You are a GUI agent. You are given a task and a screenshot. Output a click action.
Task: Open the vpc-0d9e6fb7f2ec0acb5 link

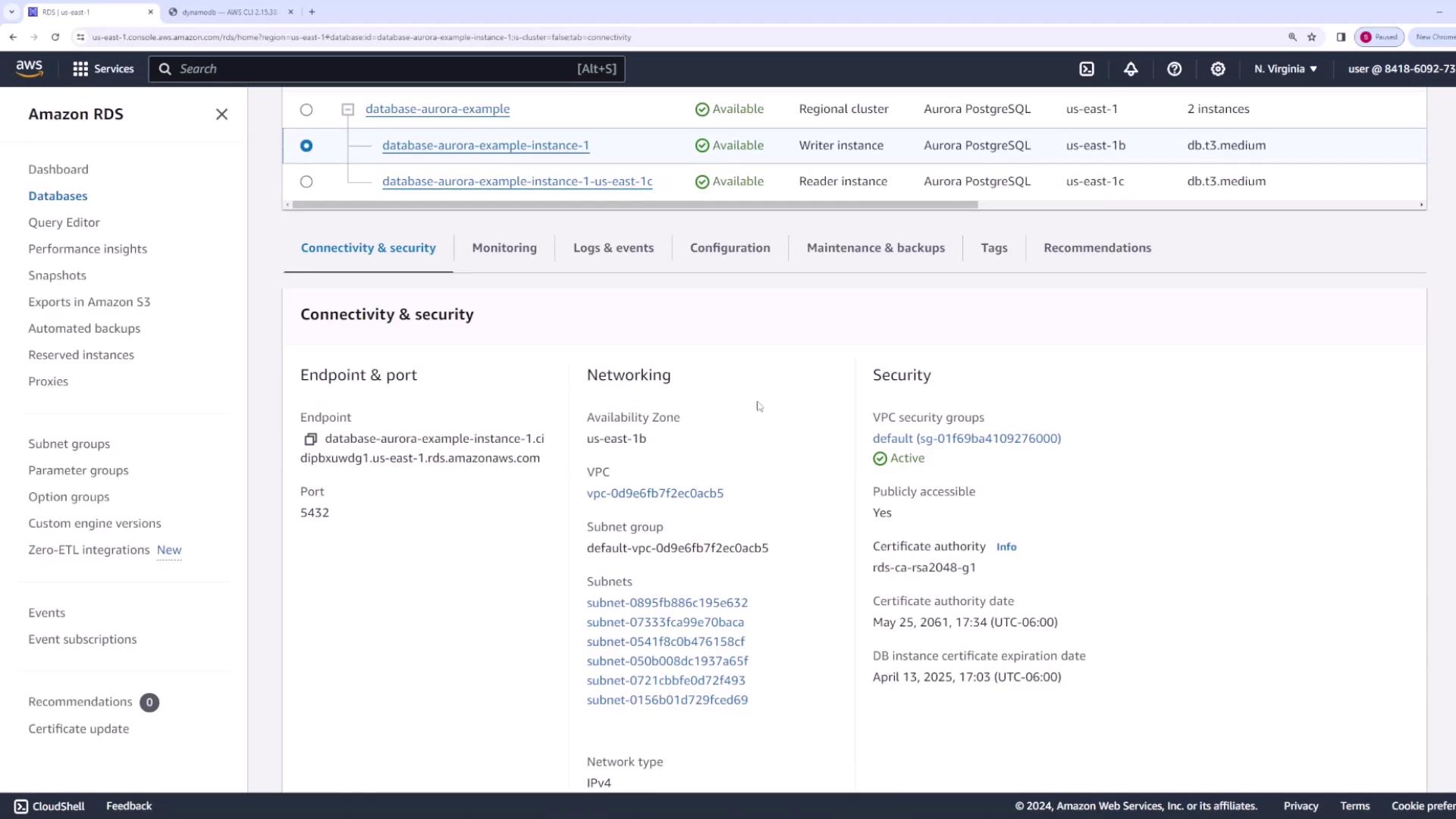click(x=654, y=494)
